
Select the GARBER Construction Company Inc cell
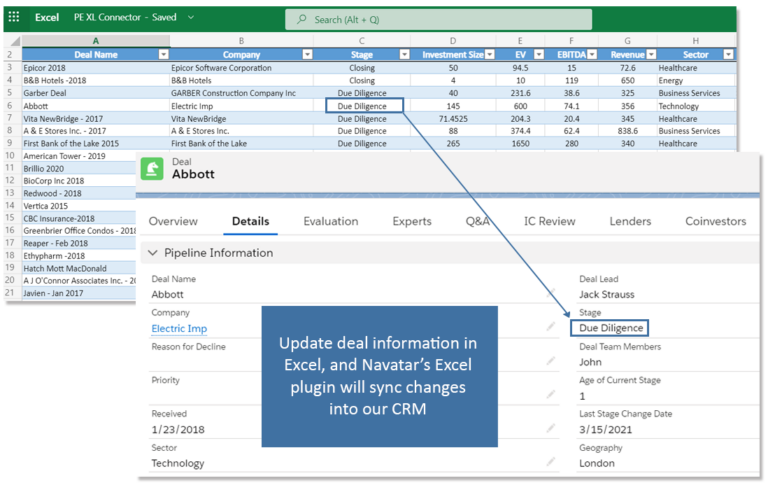coord(241,93)
